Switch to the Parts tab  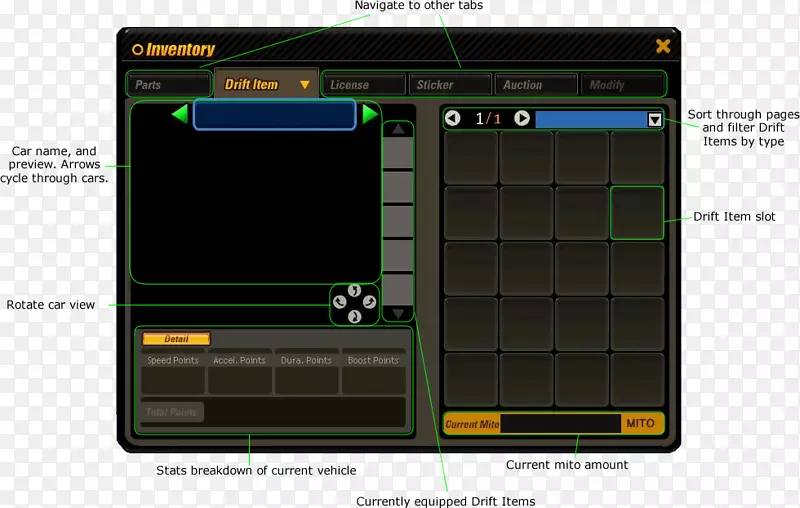click(169, 85)
